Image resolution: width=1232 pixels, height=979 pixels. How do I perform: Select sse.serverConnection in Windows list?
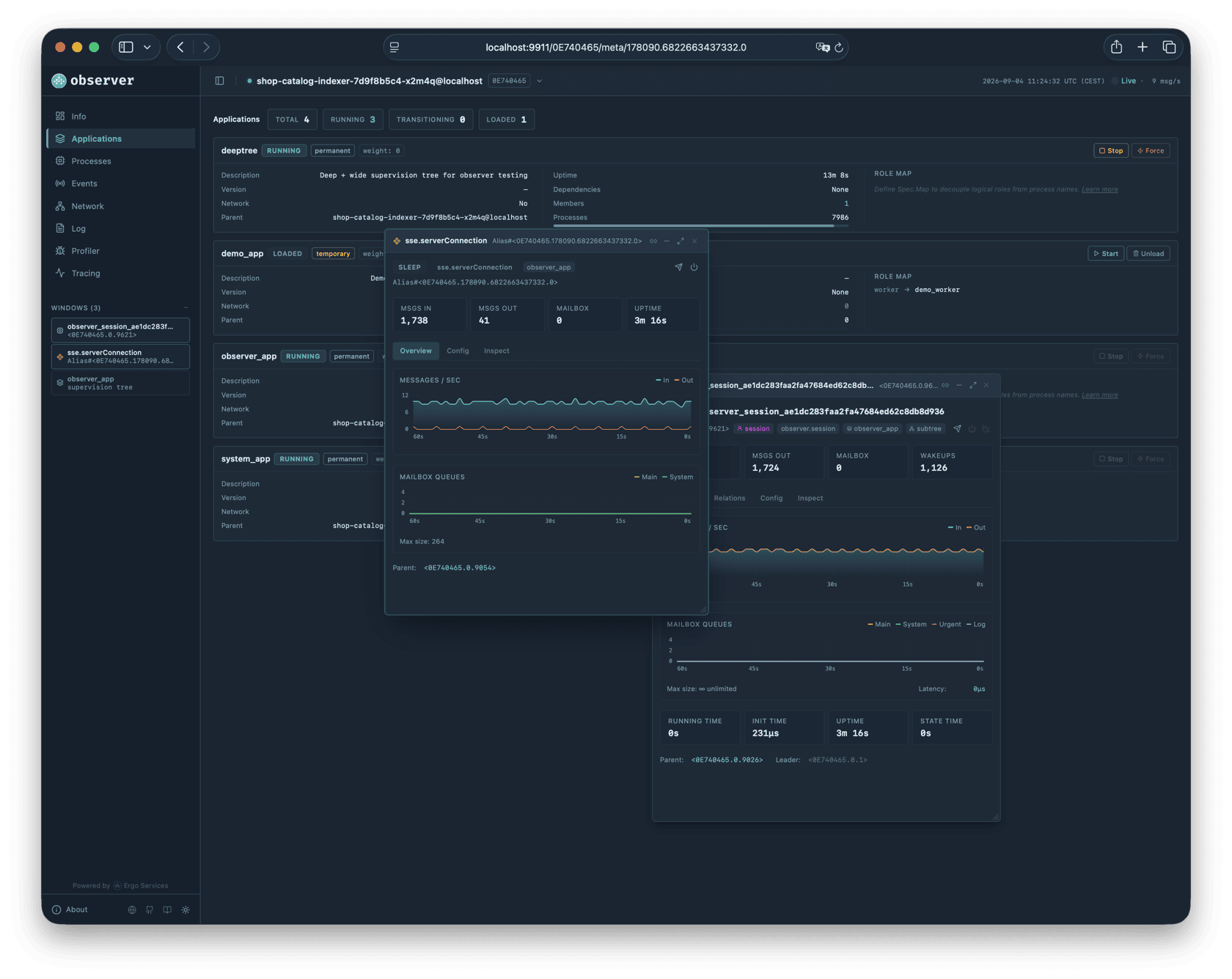pos(120,356)
